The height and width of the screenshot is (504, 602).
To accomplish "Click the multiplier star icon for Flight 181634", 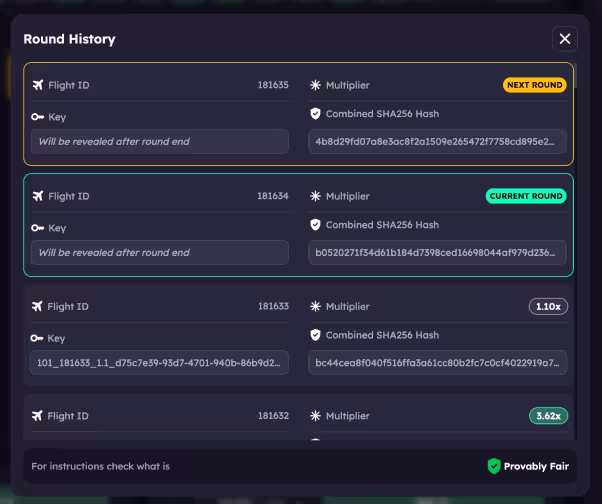I will (x=315, y=196).
